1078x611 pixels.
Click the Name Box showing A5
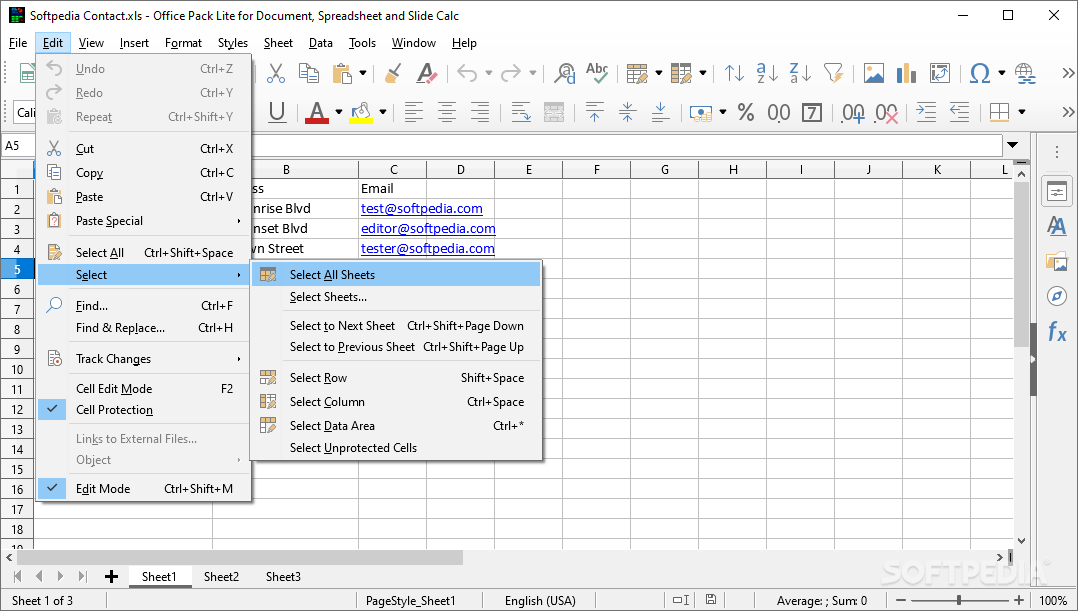pos(18,146)
